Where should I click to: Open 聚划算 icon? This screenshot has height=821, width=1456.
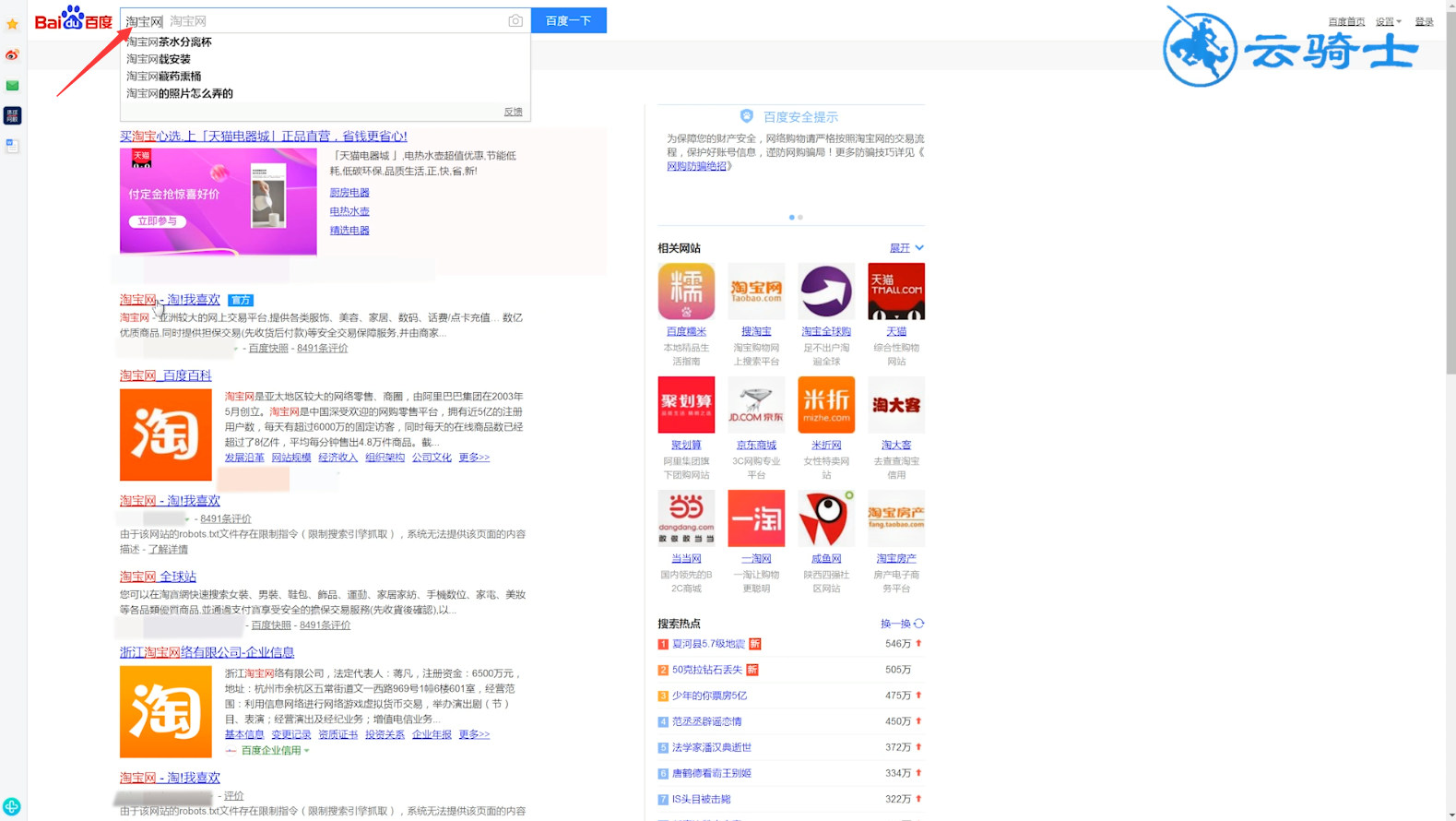(x=686, y=405)
